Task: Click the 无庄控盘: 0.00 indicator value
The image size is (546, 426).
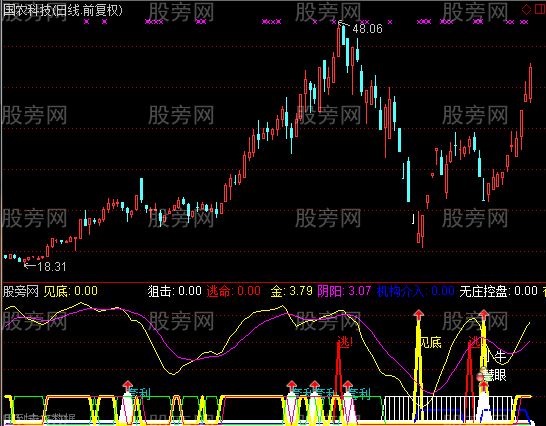Action: point(498,291)
